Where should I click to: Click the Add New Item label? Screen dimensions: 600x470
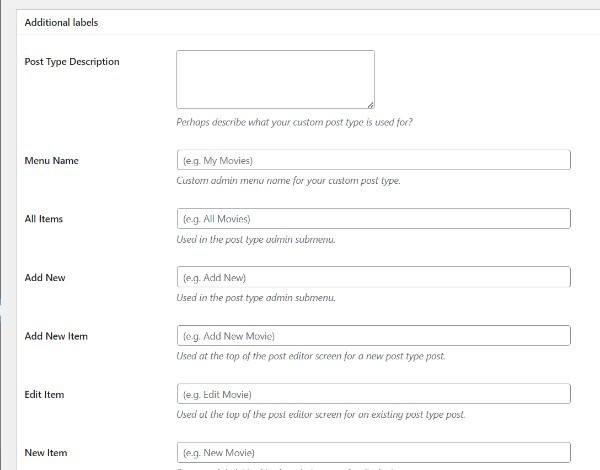56,336
